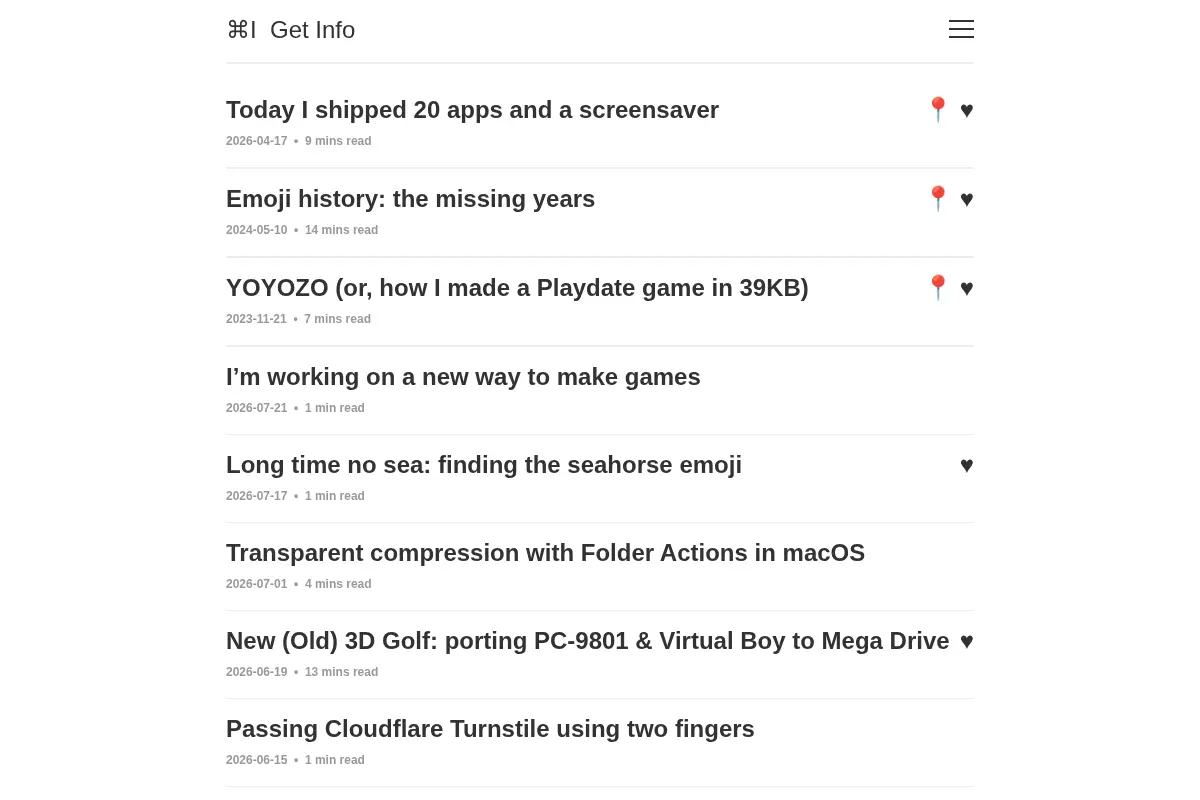The width and height of the screenshot is (1200, 800).
Task: Click date 2026-06-19 under 3D Golf post
Action: [256, 672]
